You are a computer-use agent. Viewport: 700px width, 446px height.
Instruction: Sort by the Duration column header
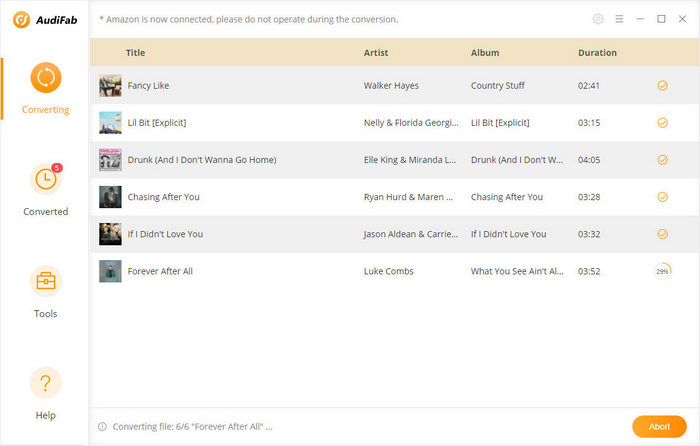tap(597, 53)
